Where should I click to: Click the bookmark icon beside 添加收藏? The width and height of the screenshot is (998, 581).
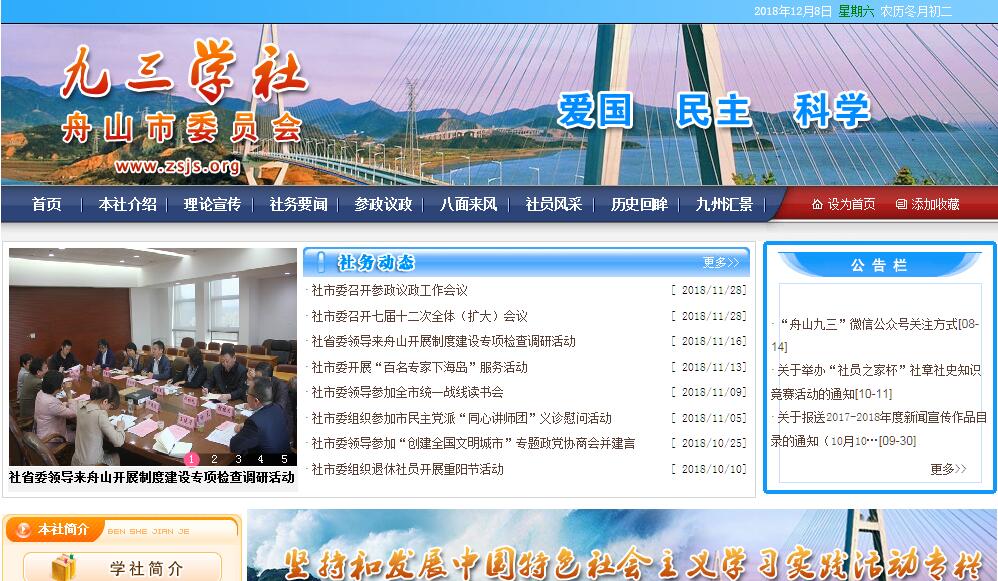coord(901,204)
